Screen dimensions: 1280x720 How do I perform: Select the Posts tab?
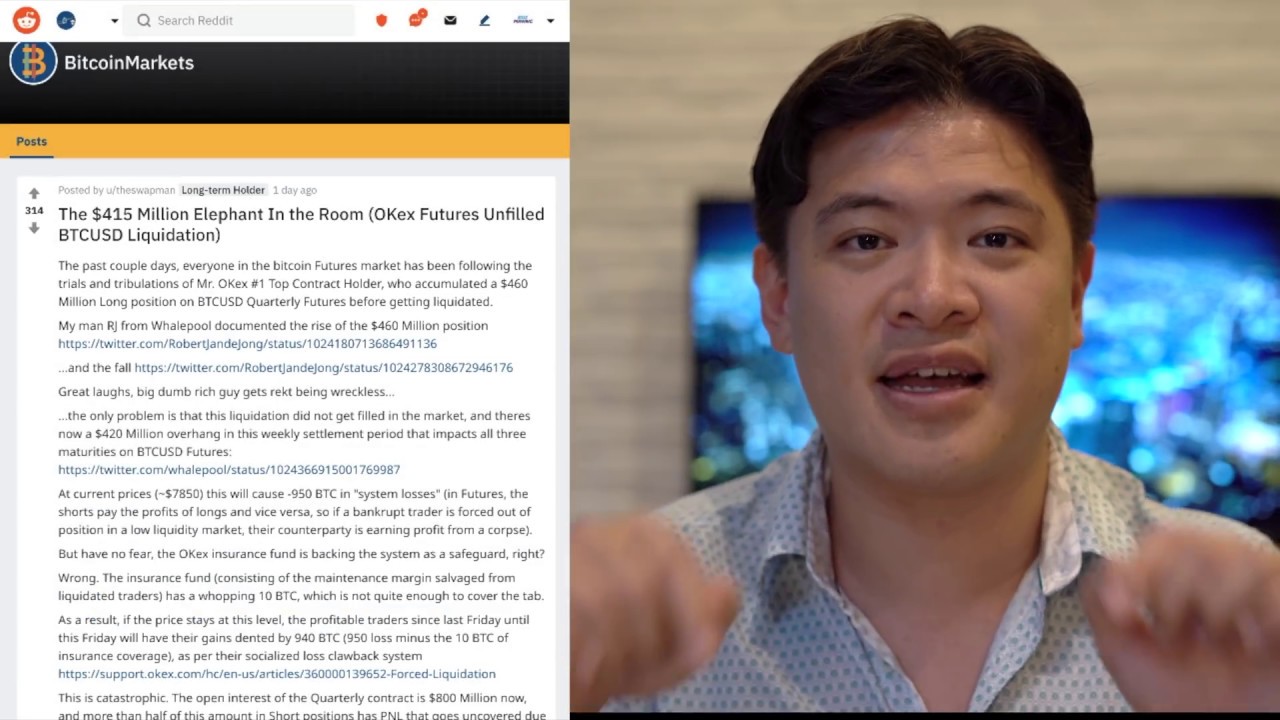(31, 141)
